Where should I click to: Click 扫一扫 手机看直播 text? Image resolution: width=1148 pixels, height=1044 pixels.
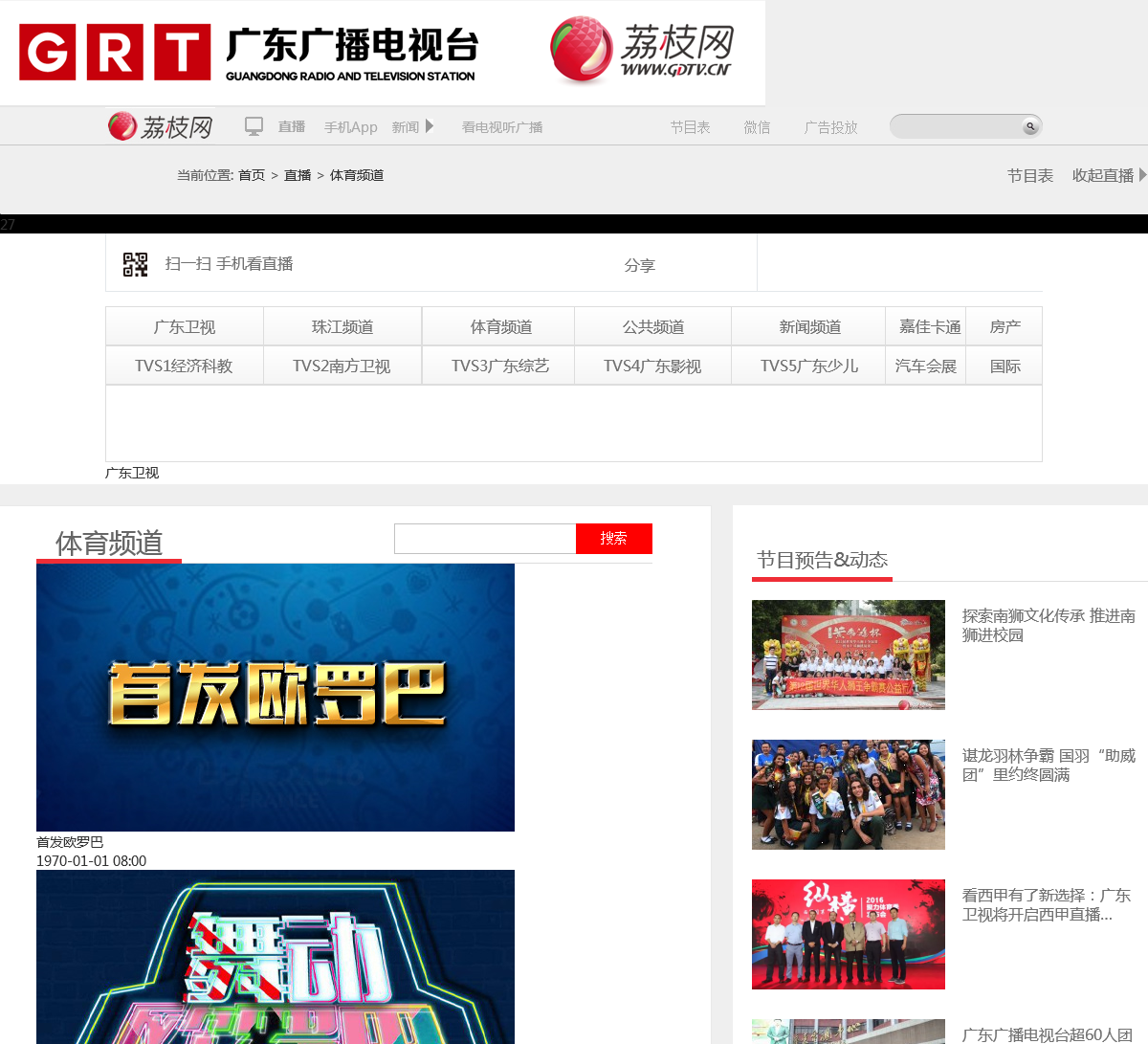229,264
